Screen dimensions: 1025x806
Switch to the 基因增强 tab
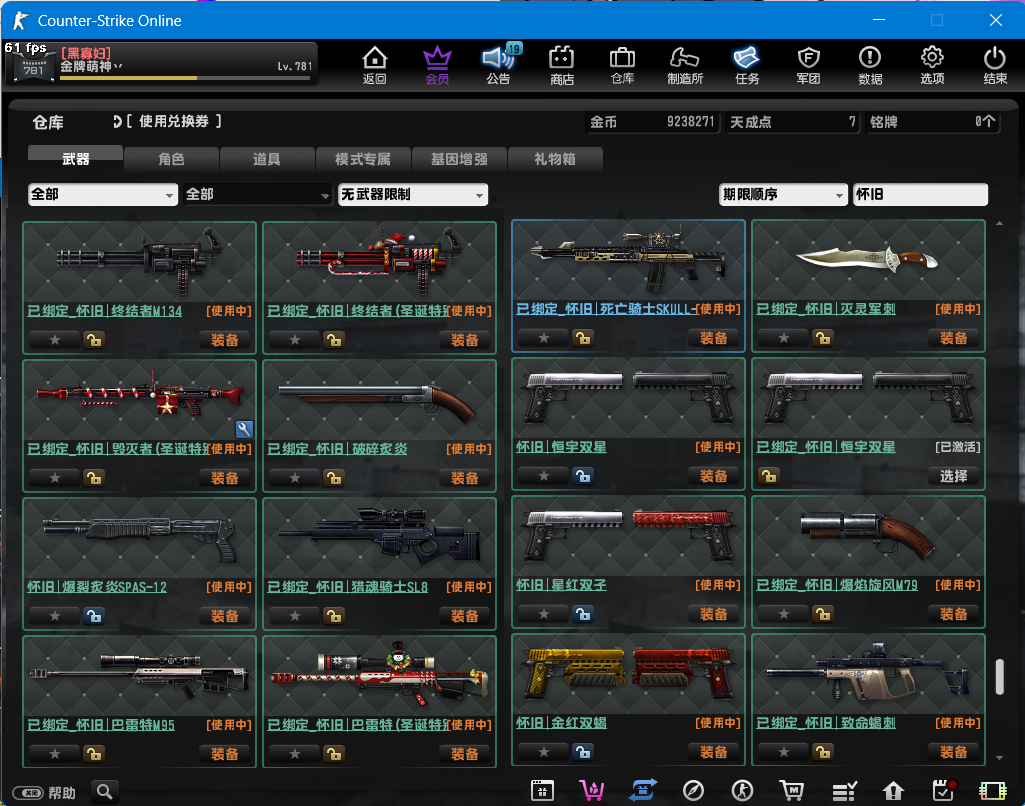[459, 159]
